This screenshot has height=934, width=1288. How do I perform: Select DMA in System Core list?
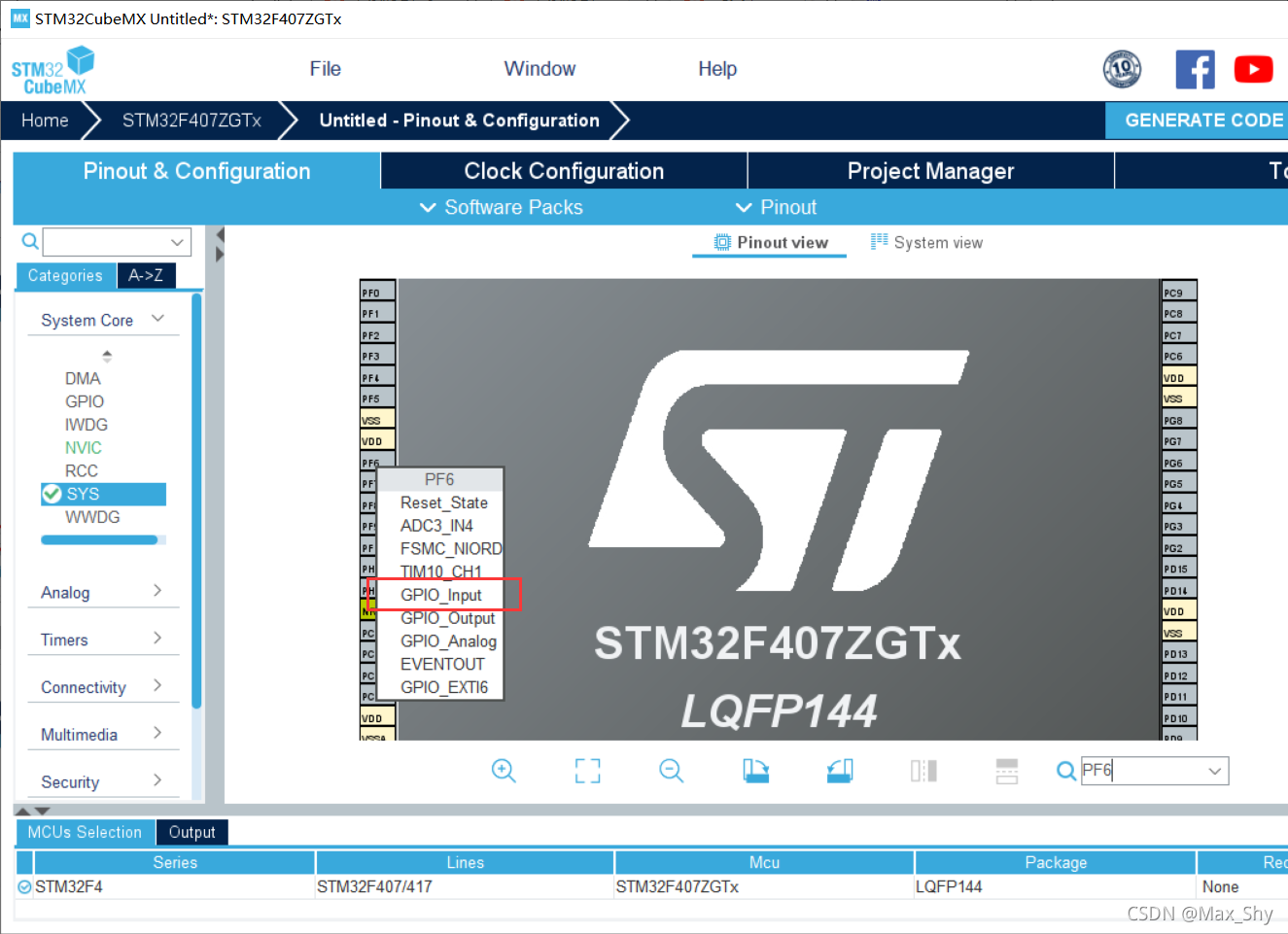pos(83,379)
